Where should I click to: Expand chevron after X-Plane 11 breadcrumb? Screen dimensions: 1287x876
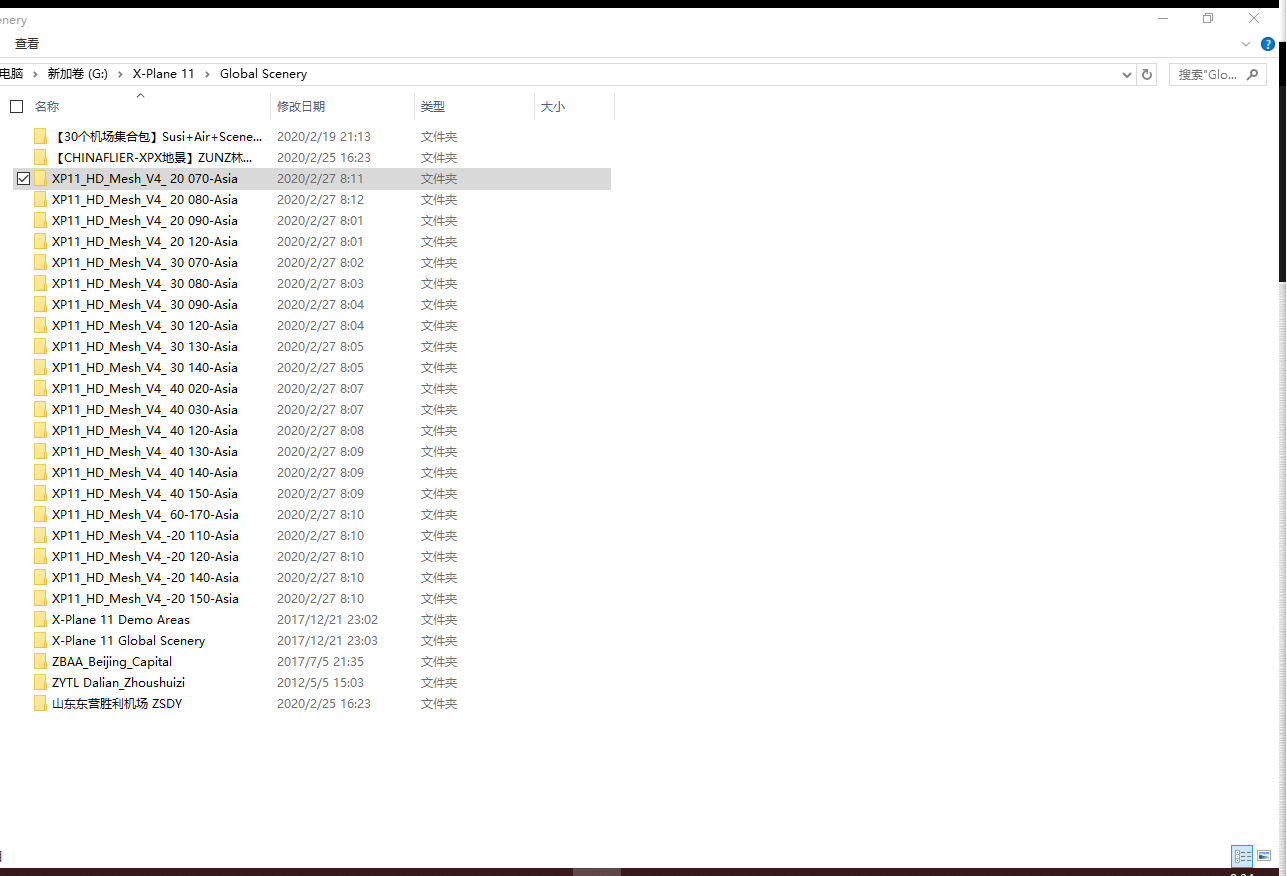coord(207,74)
